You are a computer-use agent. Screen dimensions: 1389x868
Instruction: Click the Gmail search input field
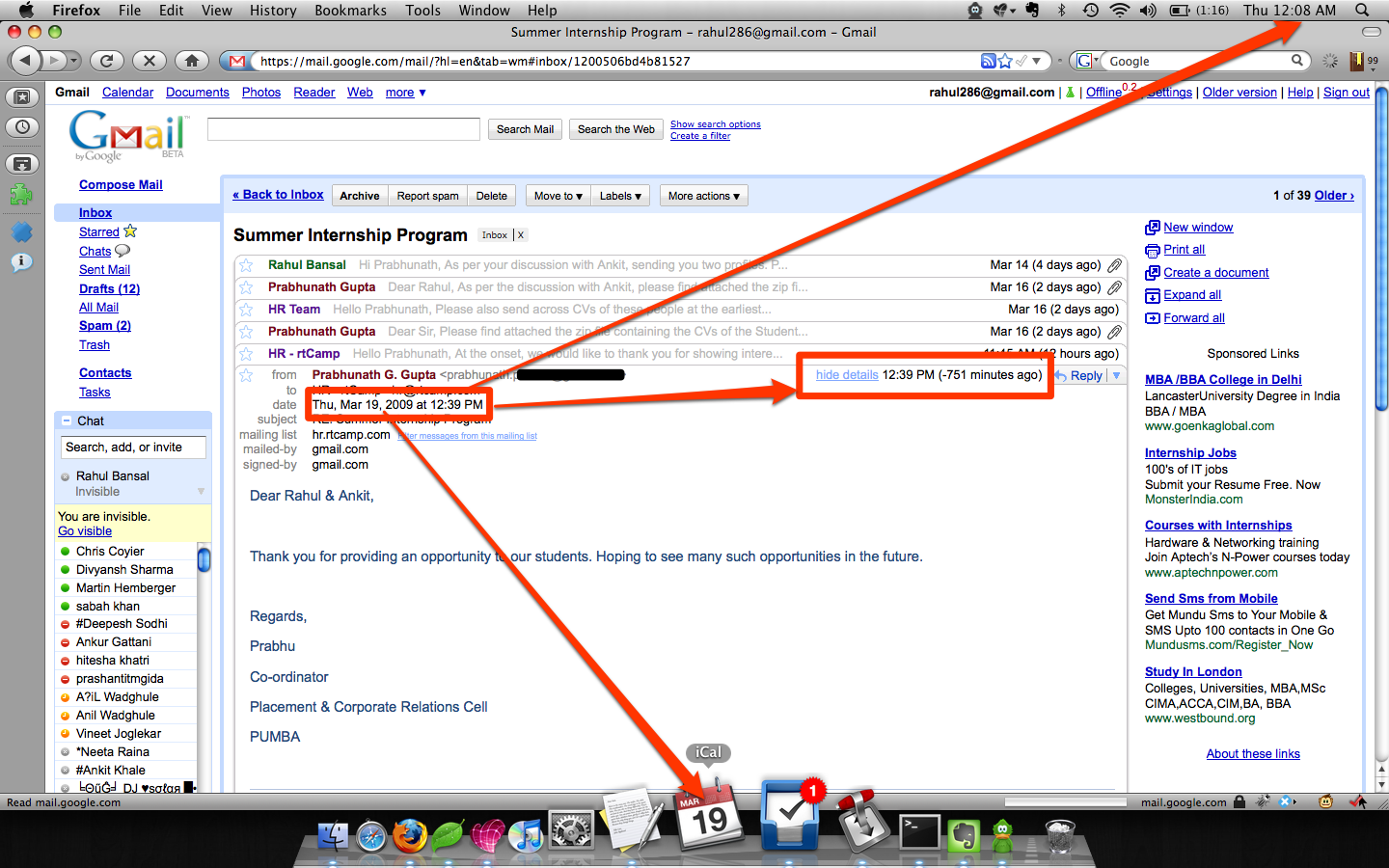click(343, 129)
